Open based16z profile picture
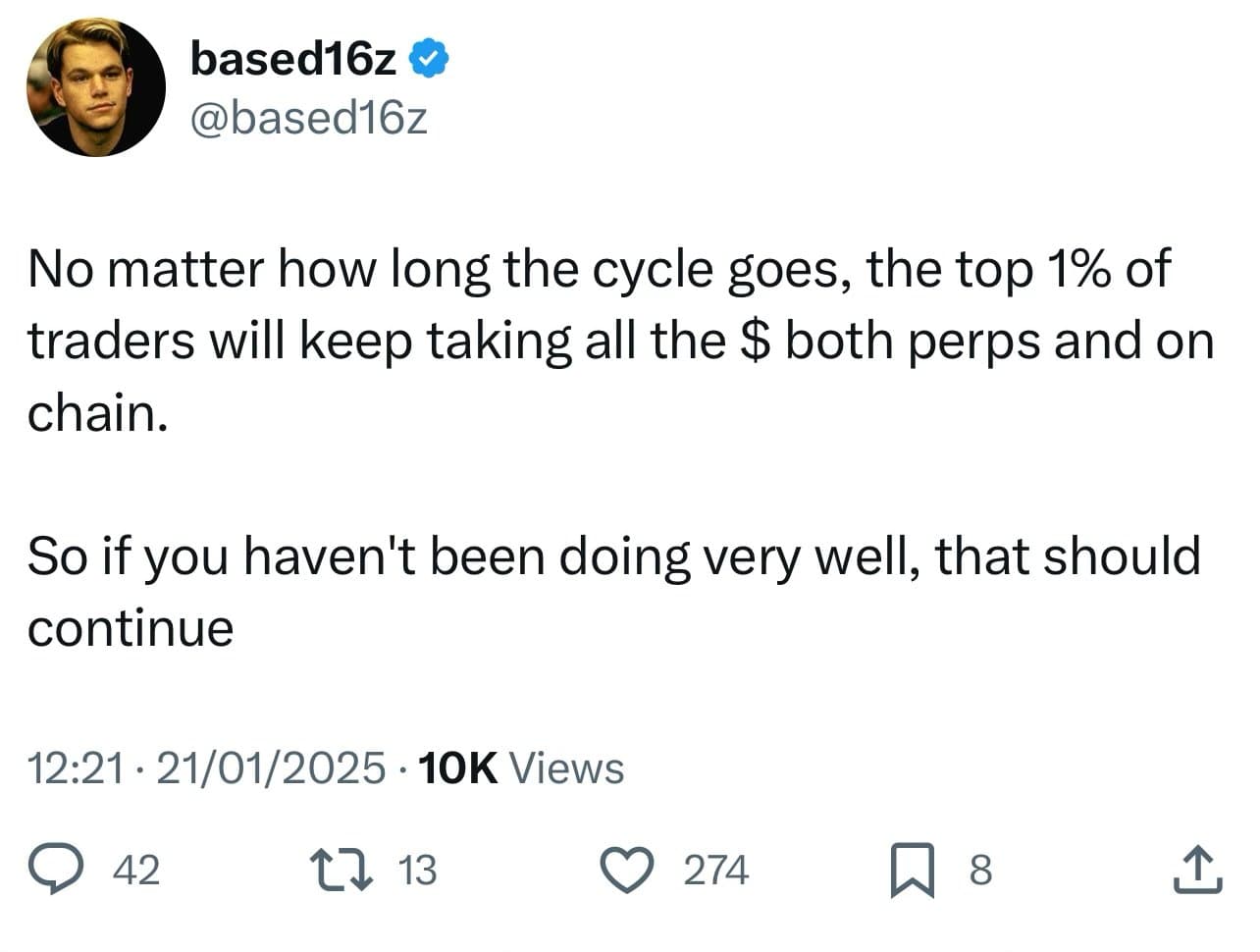 95,87
